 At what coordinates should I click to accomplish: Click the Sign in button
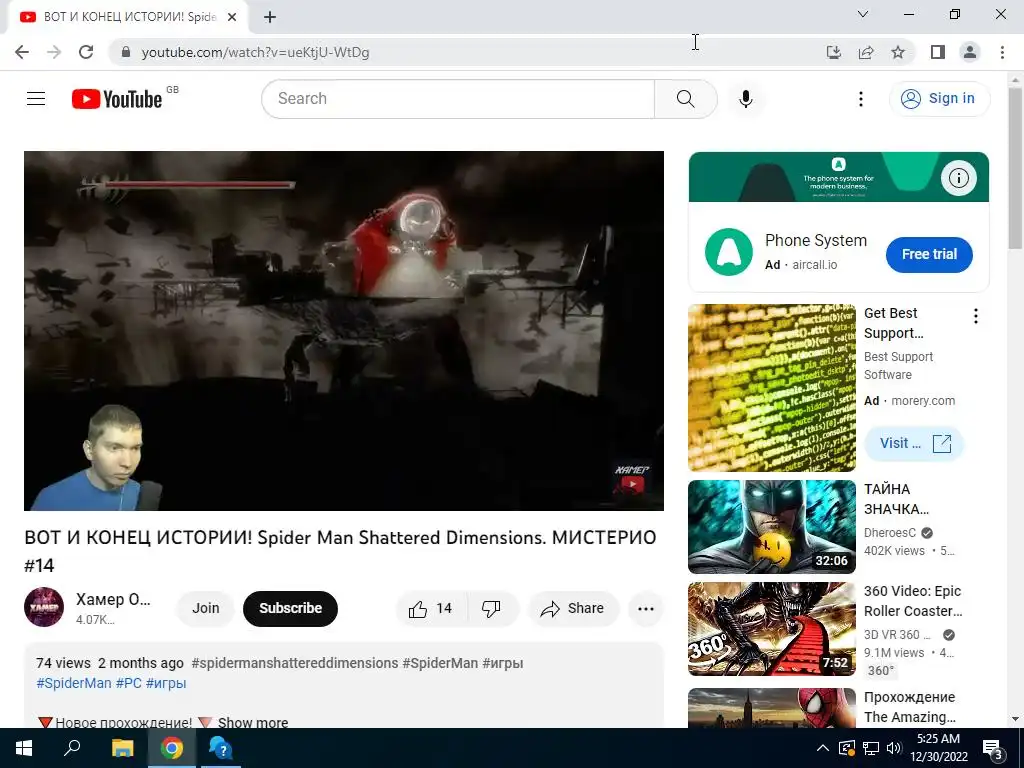coord(939,99)
